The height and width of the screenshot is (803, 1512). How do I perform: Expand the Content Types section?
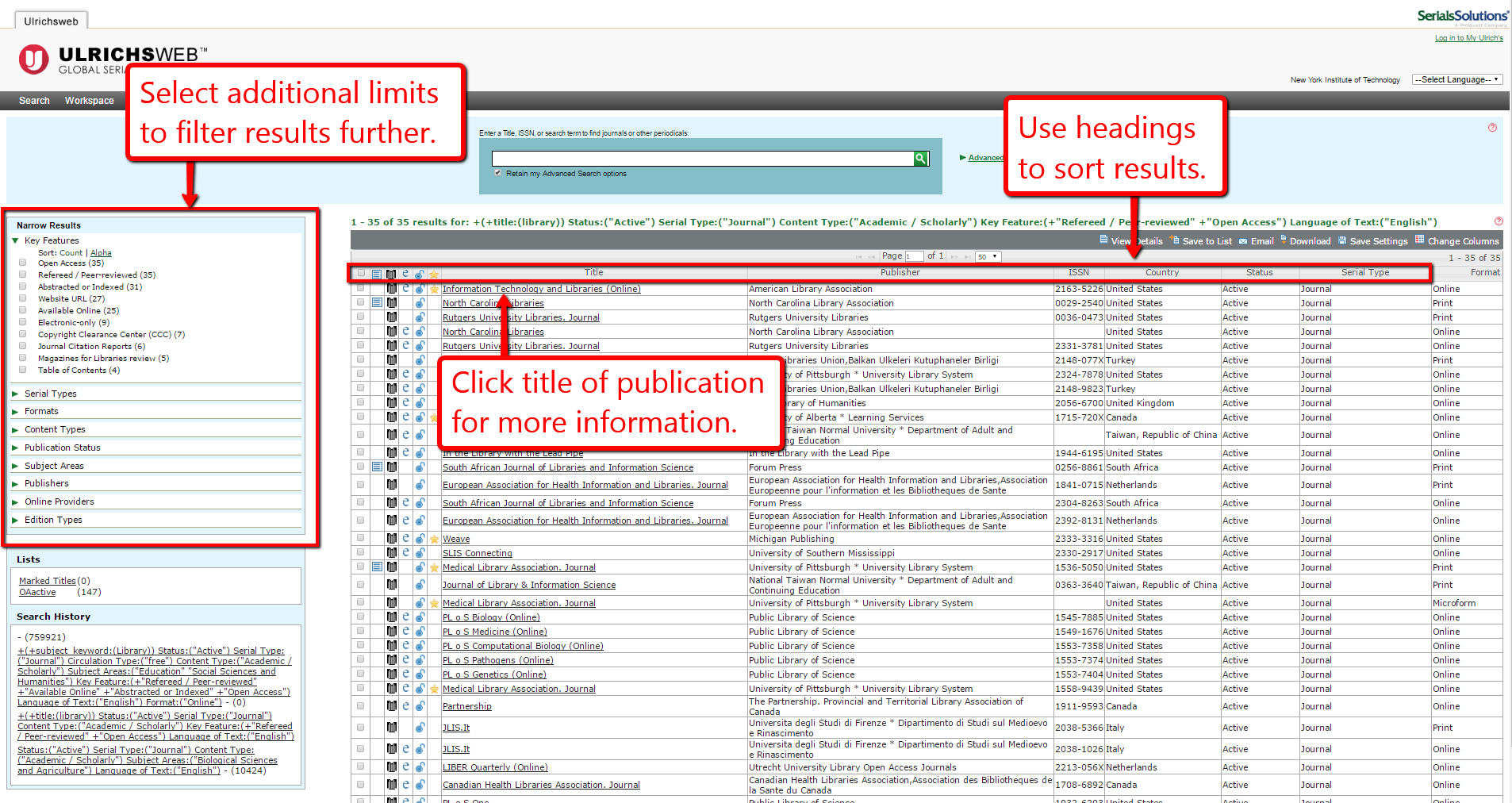point(15,429)
